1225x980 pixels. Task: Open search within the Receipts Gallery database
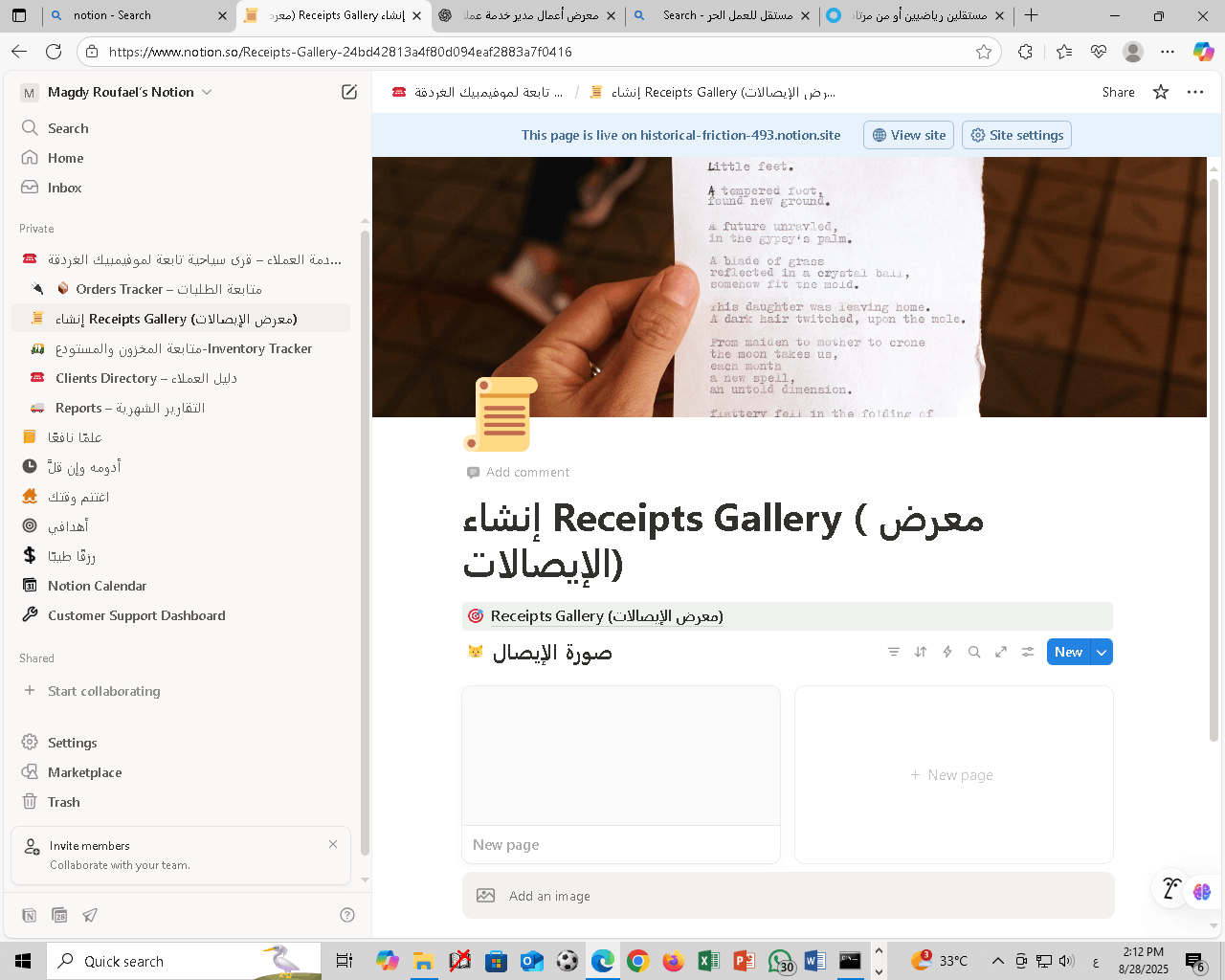[x=973, y=652]
